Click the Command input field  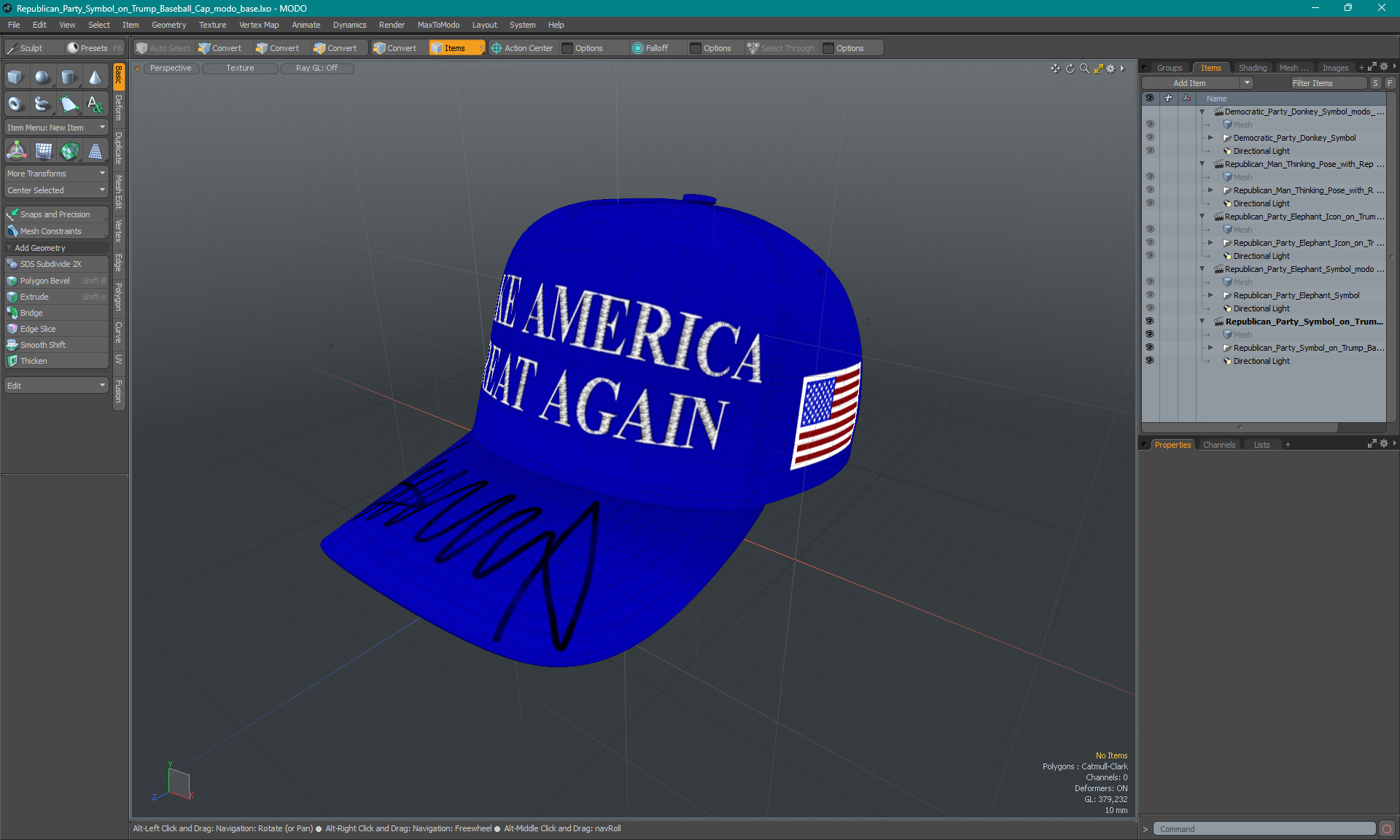tap(1264, 829)
